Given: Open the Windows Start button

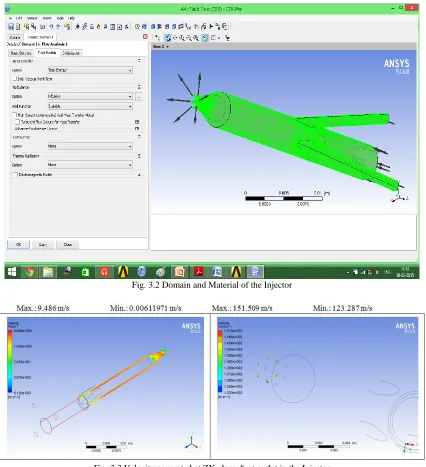Looking at the screenshot, I should point(12,272).
